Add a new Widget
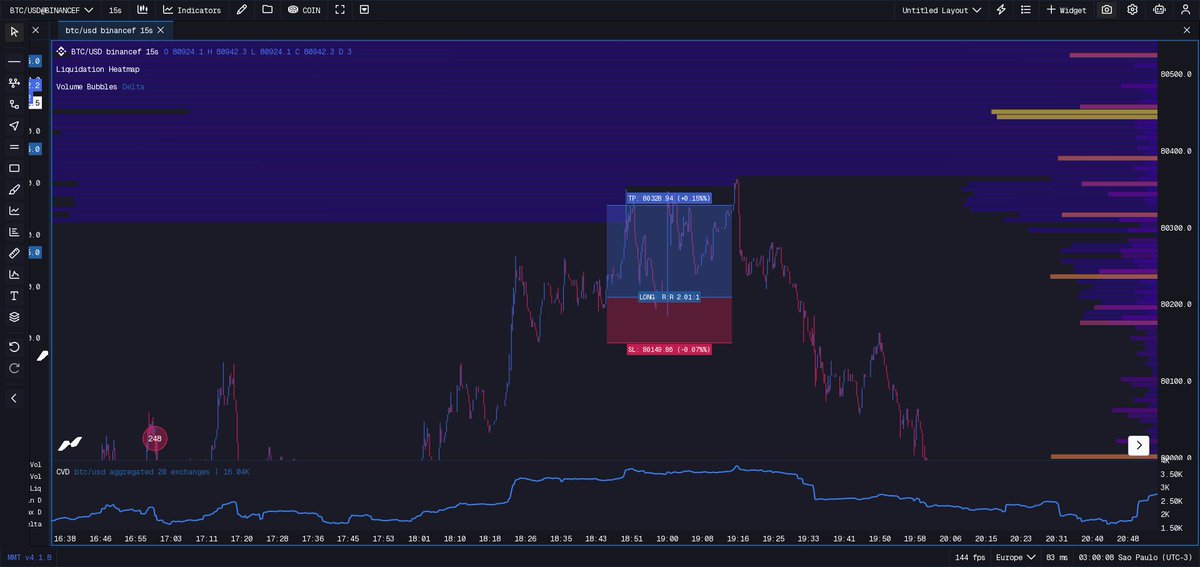The width and height of the screenshot is (1200, 567). (1067, 10)
